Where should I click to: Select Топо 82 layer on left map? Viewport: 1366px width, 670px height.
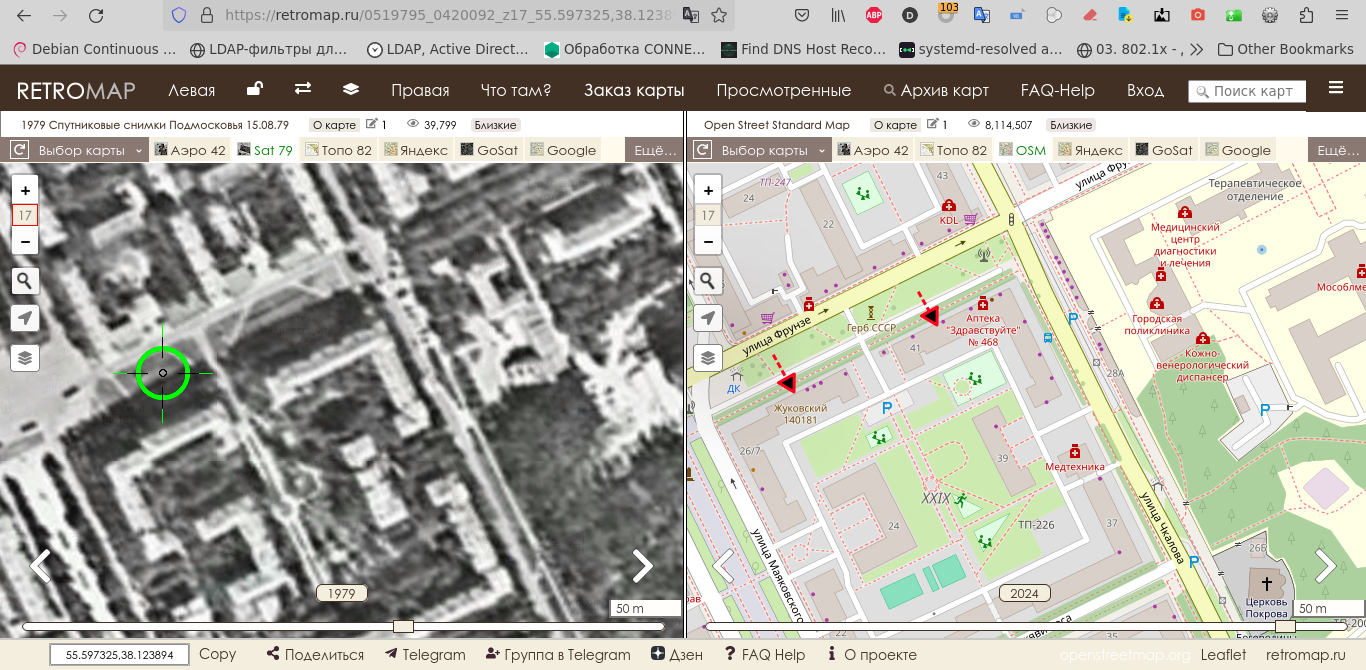[338, 150]
